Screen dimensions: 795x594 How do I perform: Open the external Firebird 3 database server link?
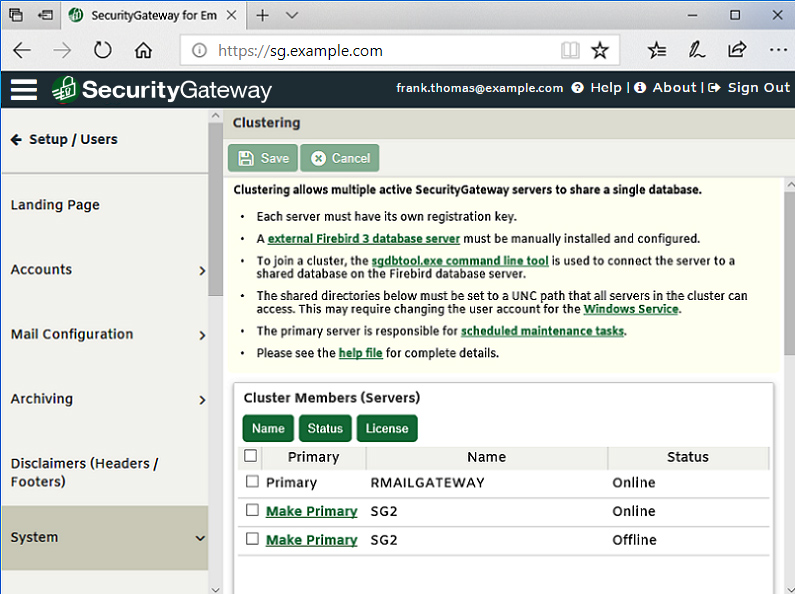click(364, 239)
